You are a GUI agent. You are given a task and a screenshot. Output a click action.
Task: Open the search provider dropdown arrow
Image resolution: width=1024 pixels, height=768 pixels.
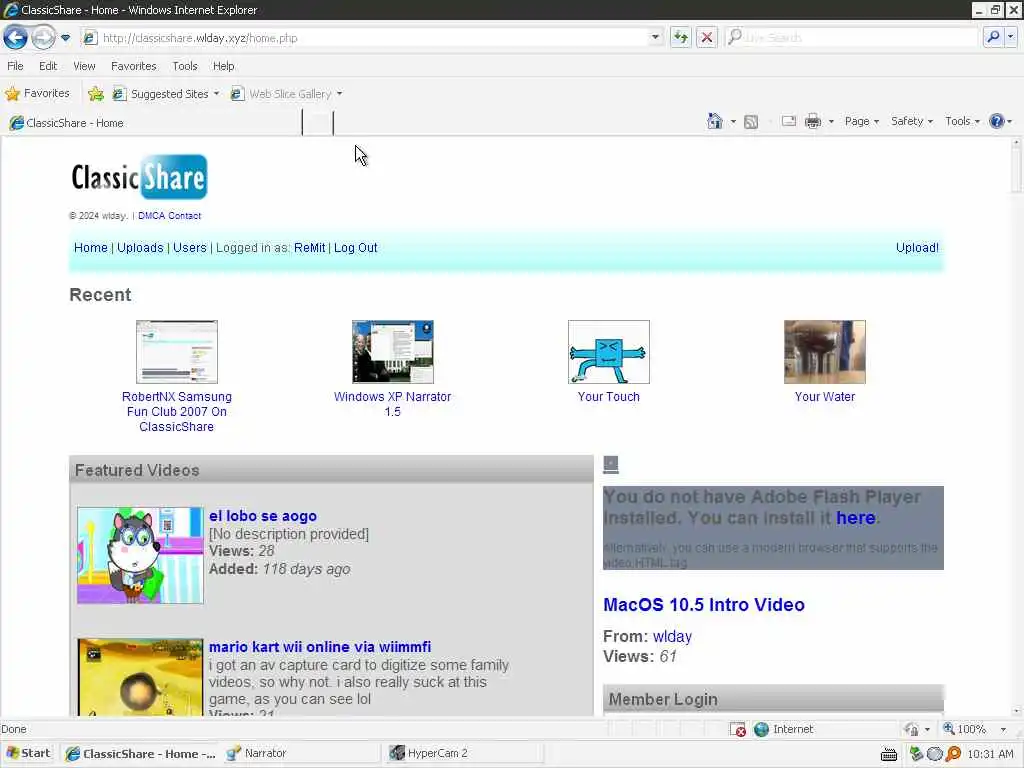tap(1011, 37)
